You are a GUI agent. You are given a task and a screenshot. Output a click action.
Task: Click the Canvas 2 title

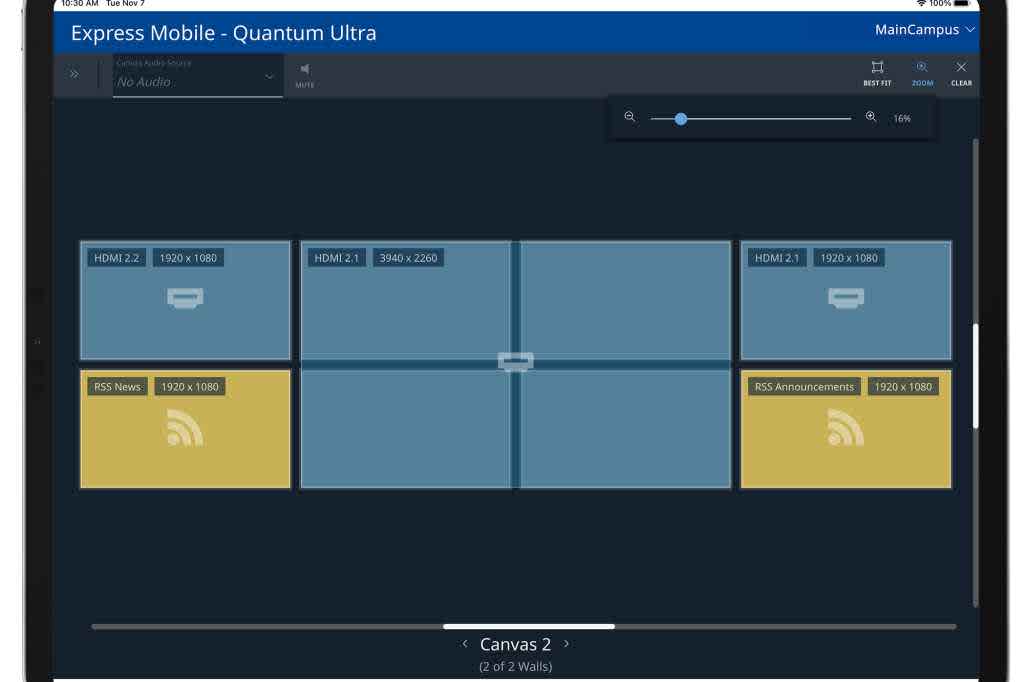(x=515, y=644)
